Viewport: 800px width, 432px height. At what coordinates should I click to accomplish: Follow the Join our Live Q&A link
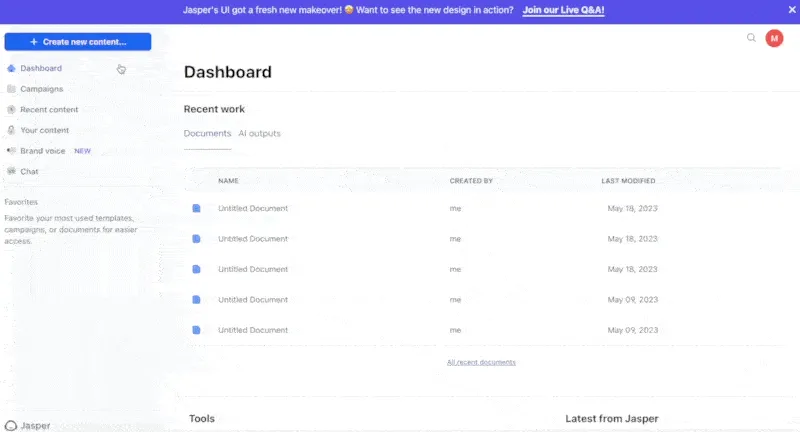click(563, 10)
